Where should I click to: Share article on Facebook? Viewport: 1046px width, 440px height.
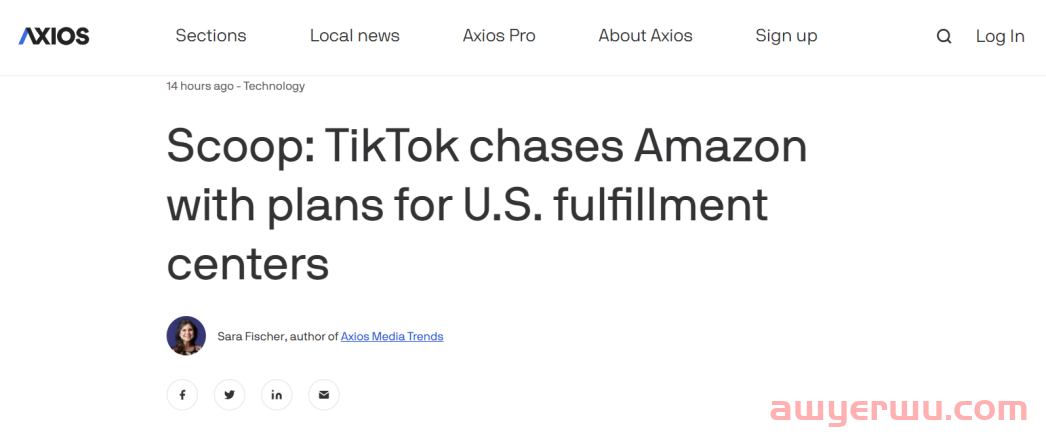[x=182, y=395]
